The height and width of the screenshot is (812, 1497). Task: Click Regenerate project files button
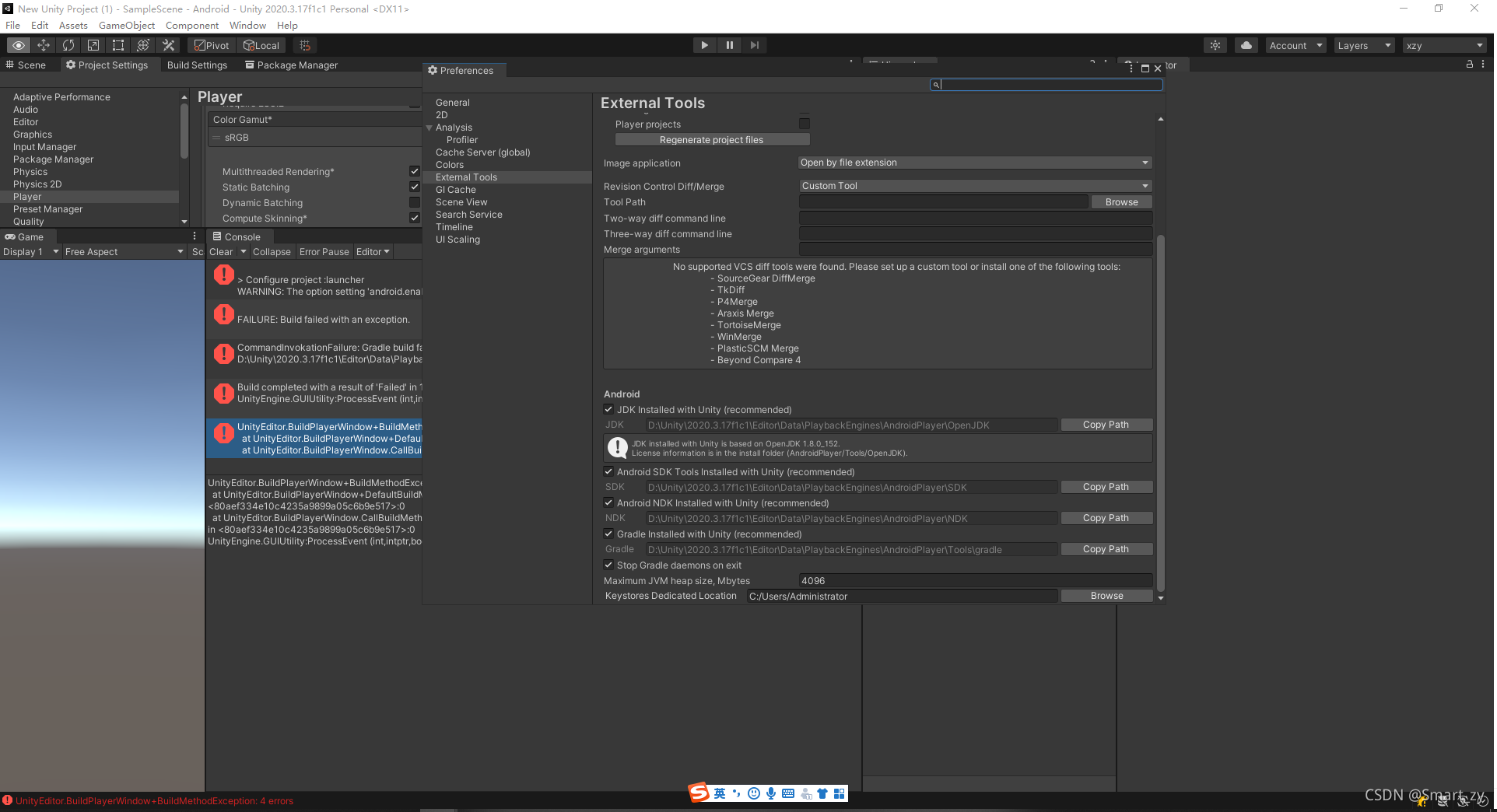(x=712, y=140)
